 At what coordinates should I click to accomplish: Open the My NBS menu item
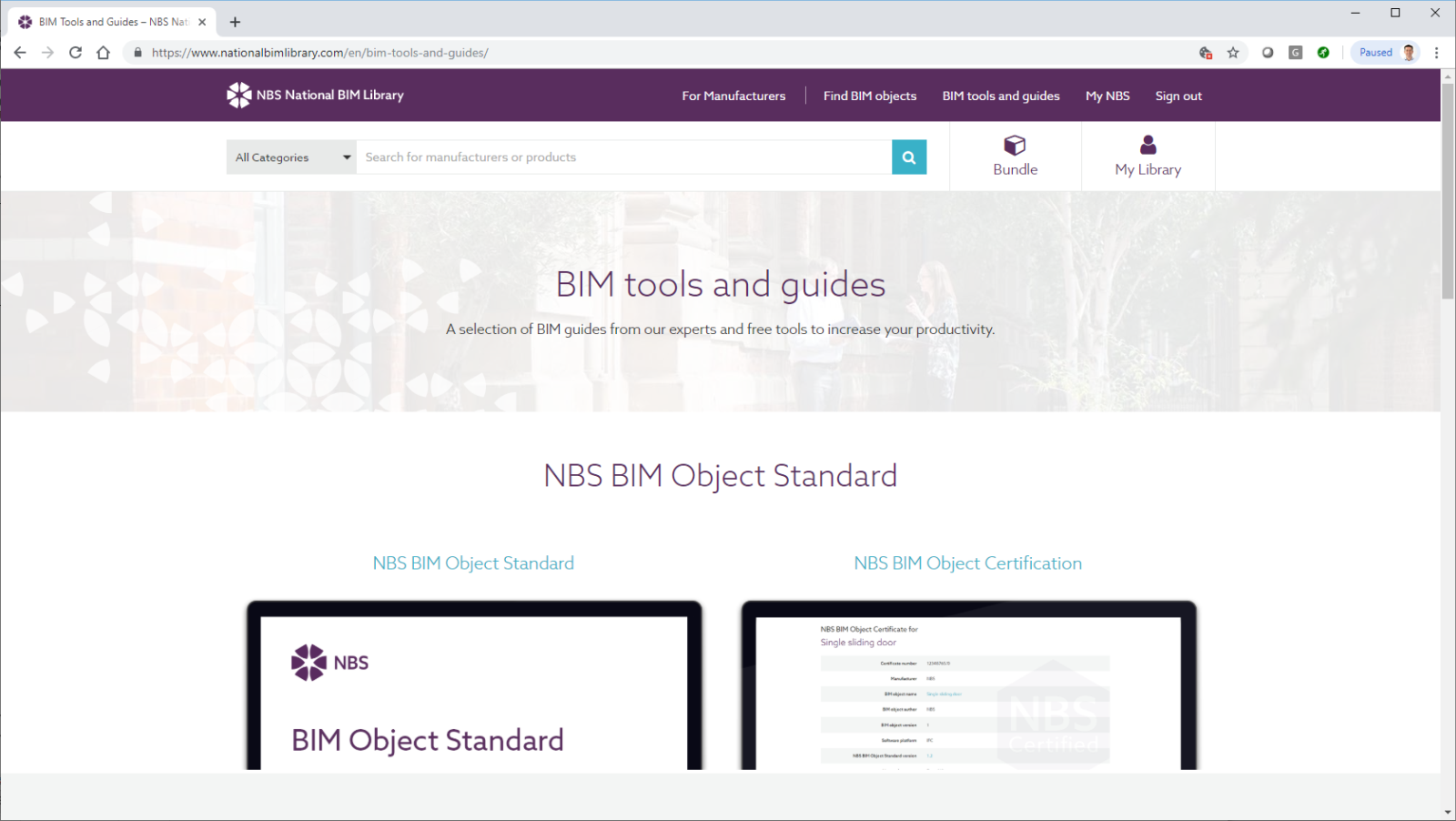(1107, 96)
